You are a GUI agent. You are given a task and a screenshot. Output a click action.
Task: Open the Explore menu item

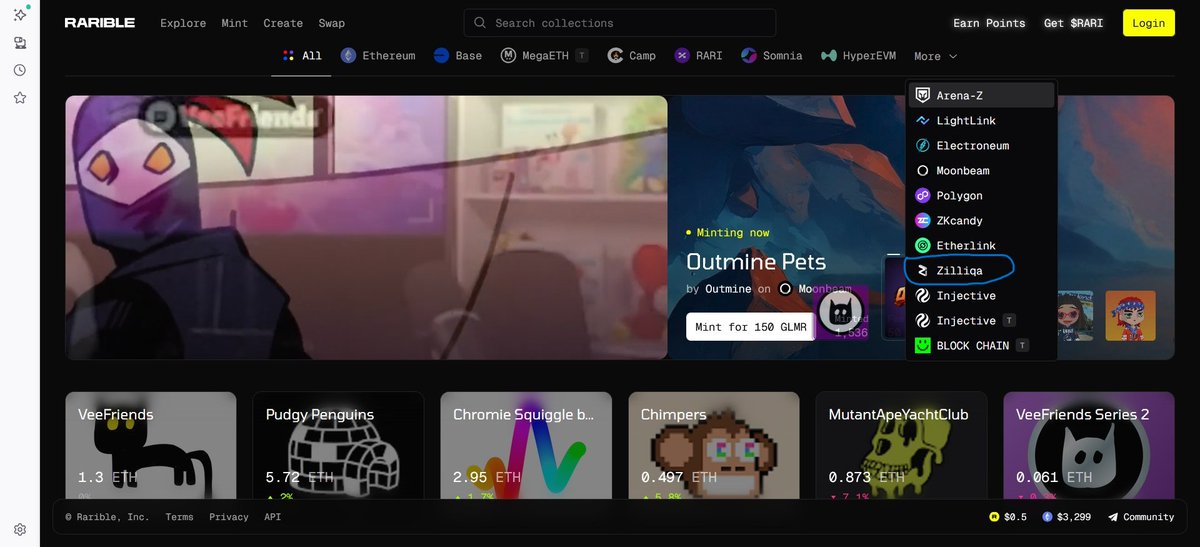tap(183, 23)
